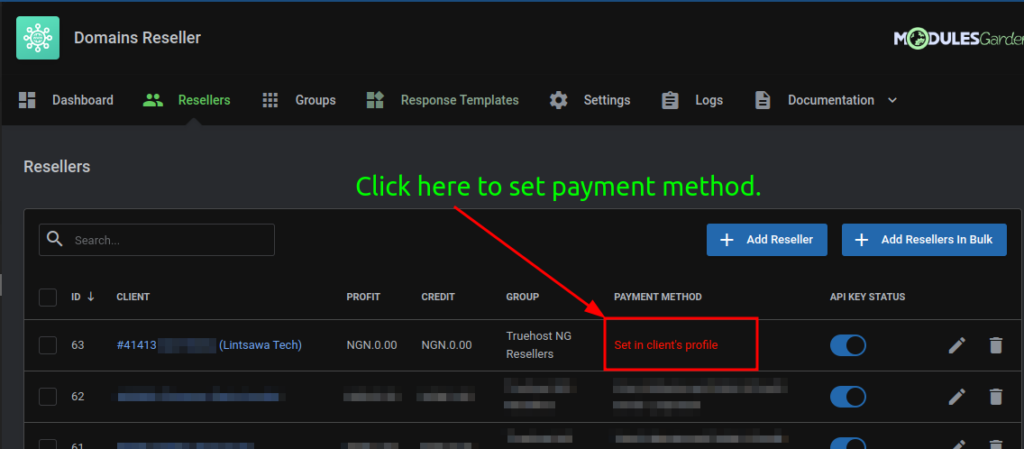Click the Groups grid icon
1024x449 pixels.
270,100
